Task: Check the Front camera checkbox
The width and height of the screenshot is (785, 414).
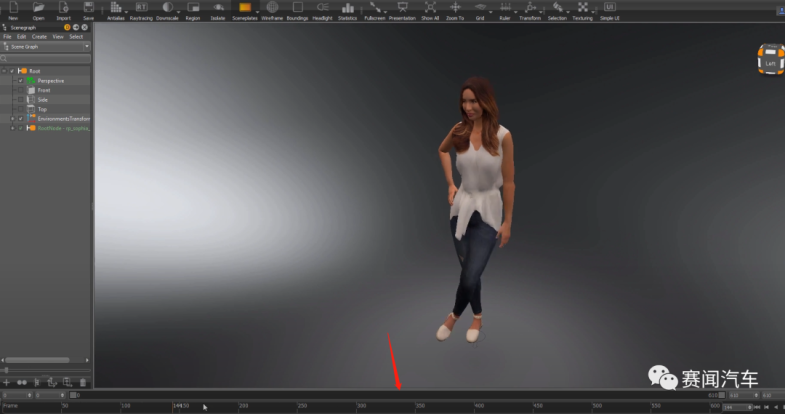Action: coord(20,90)
